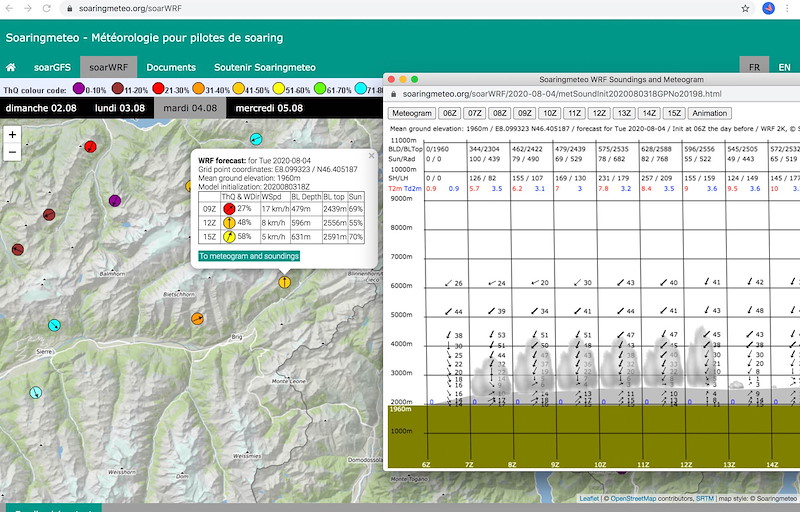Switch to the mercredi 05.08 tab

pyautogui.click(x=269, y=108)
